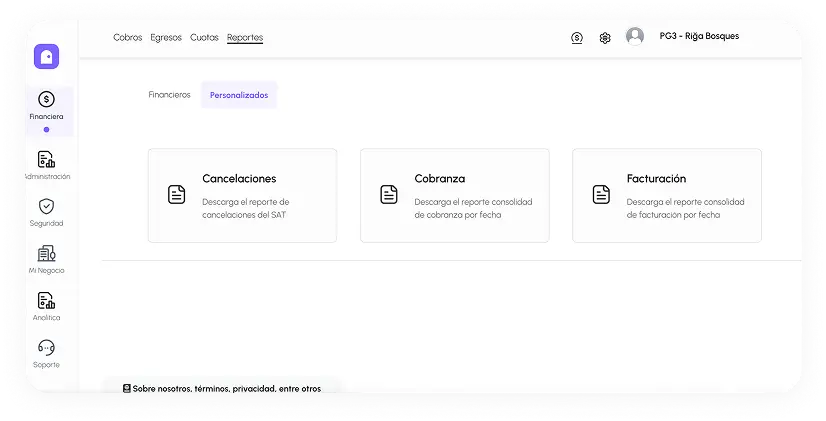Open the Analítica sidebar icon

pyautogui.click(x=46, y=300)
